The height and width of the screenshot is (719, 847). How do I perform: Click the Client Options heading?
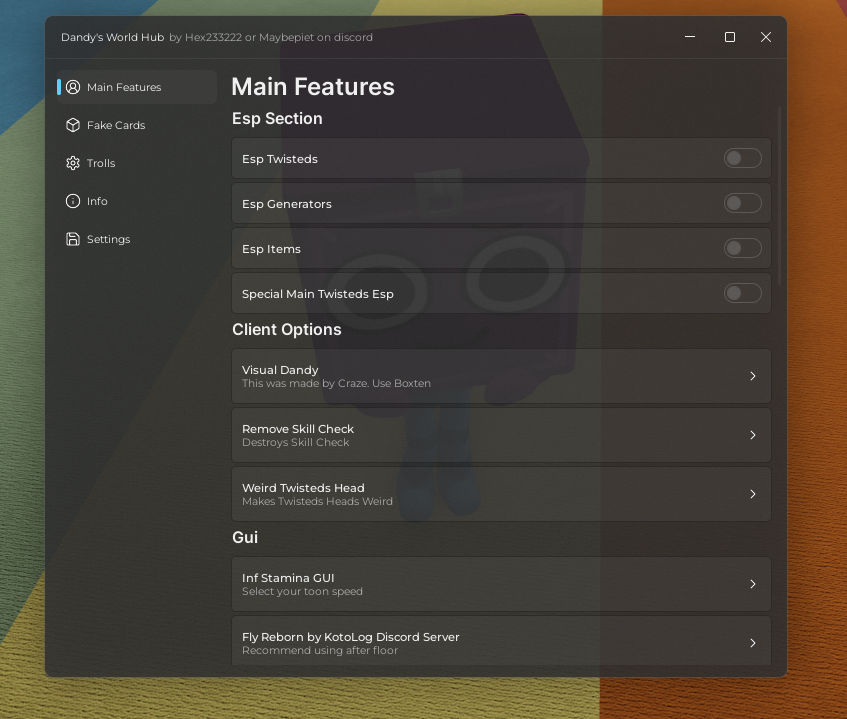[287, 330]
